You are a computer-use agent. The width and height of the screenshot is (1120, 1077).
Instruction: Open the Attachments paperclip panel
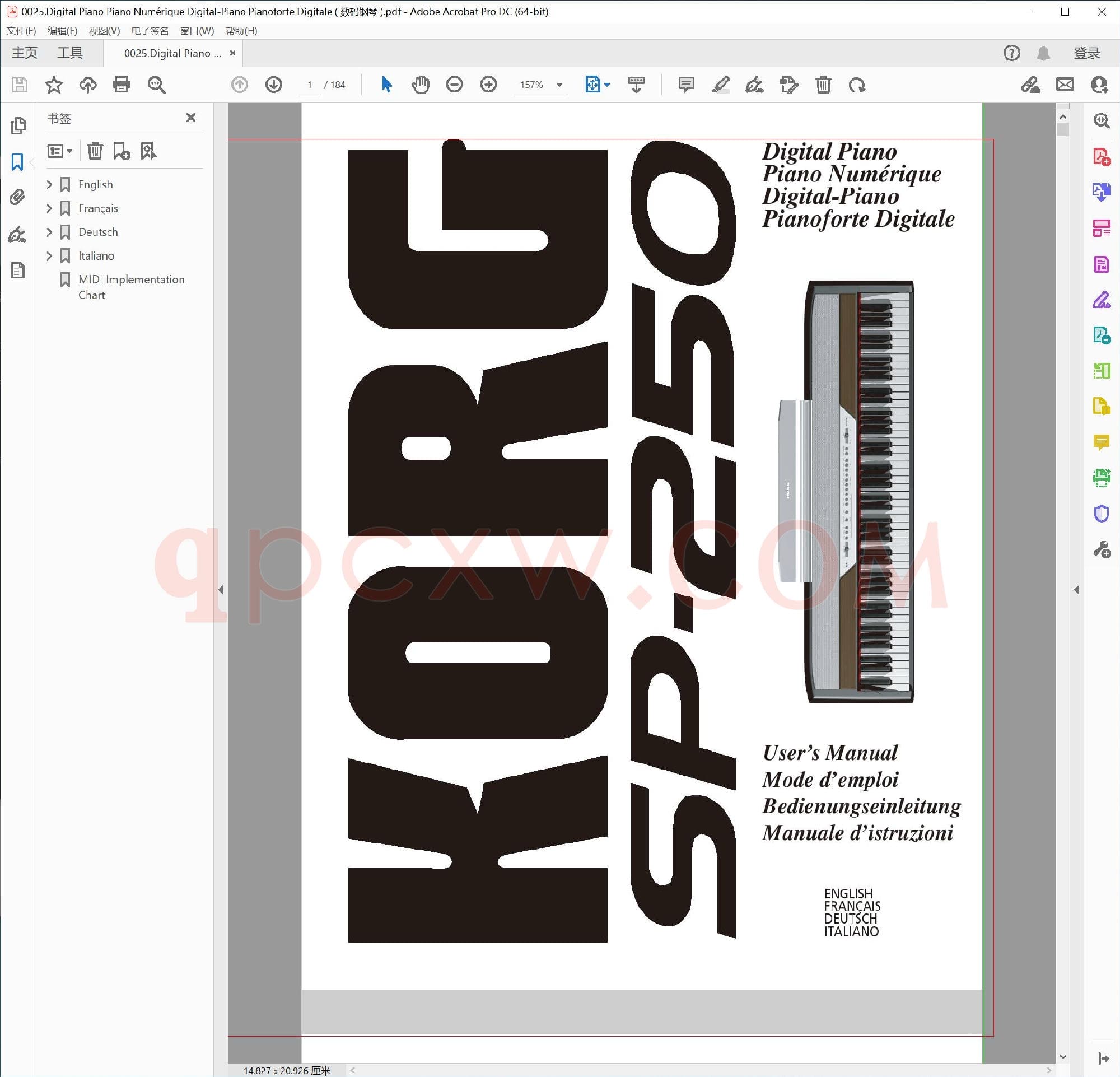pyautogui.click(x=17, y=197)
